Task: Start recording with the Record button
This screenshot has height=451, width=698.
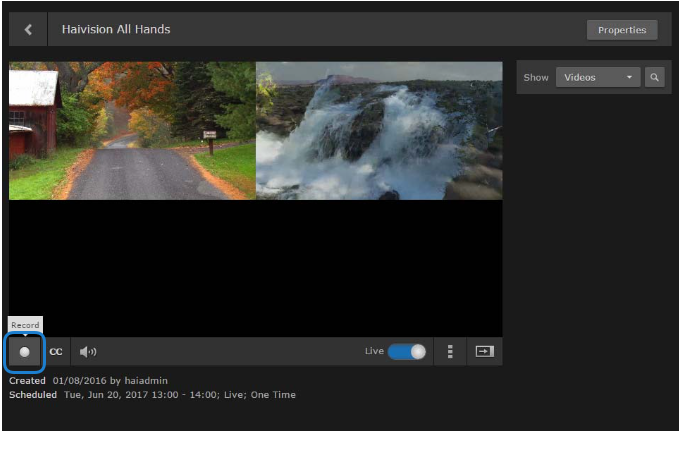Action: pos(25,352)
